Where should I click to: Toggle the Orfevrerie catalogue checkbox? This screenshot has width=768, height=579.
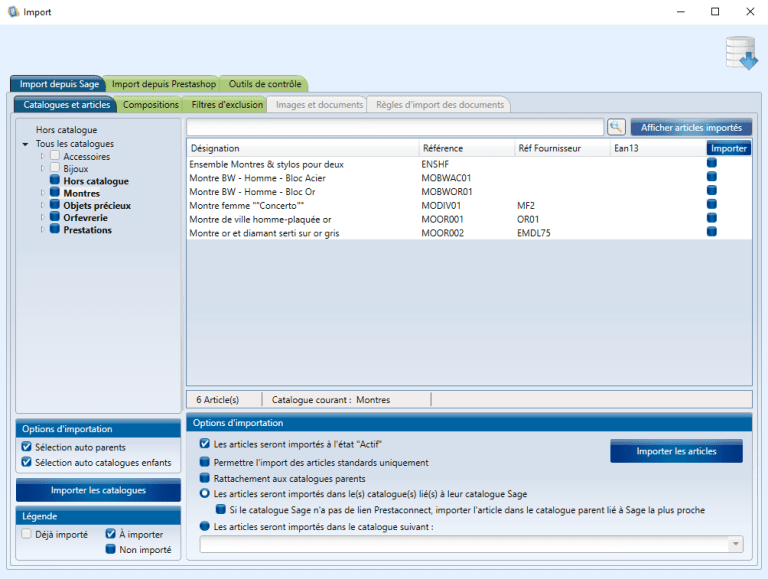click(x=55, y=217)
